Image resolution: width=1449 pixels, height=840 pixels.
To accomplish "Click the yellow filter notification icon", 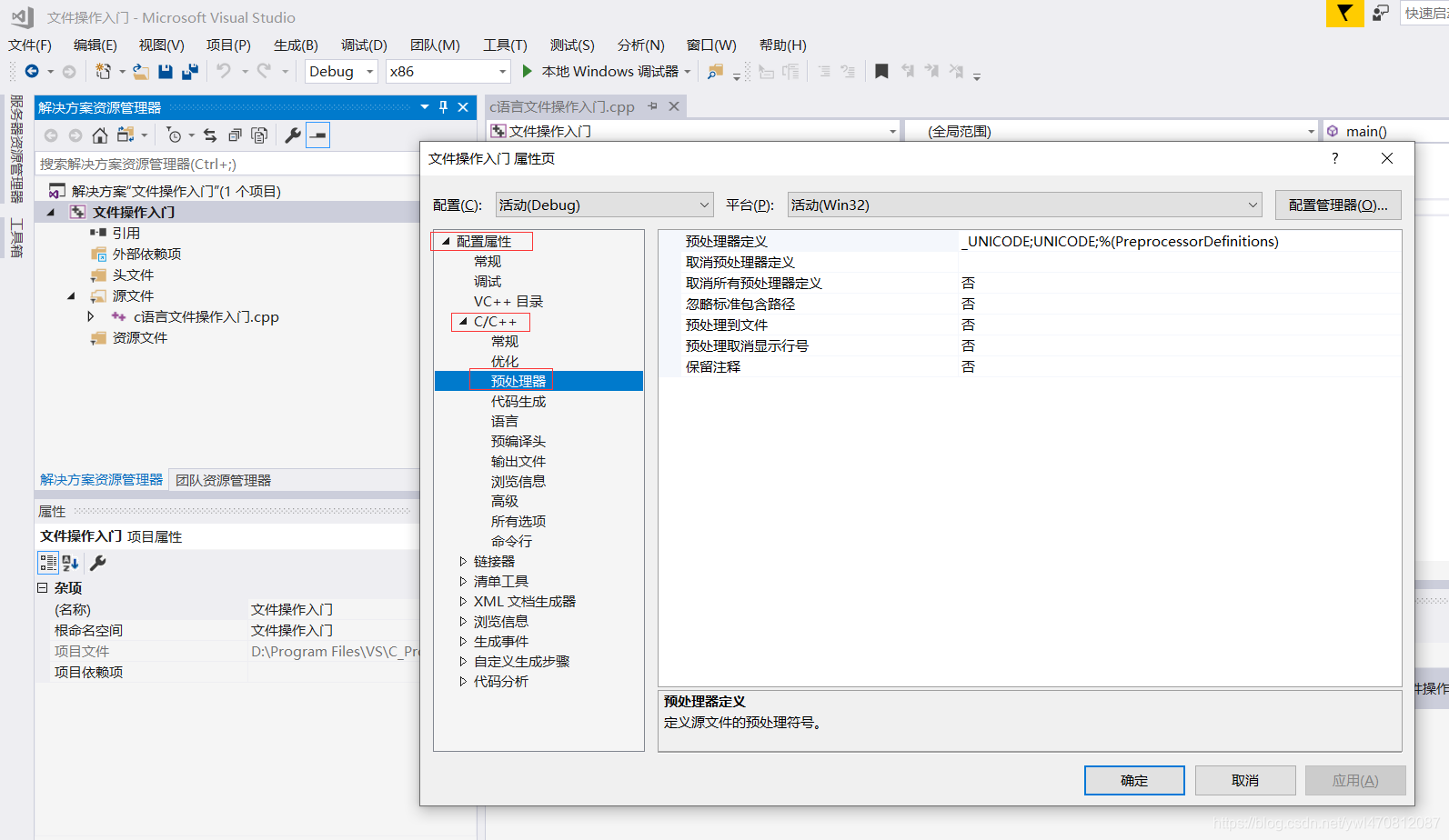I will pos(1344,14).
